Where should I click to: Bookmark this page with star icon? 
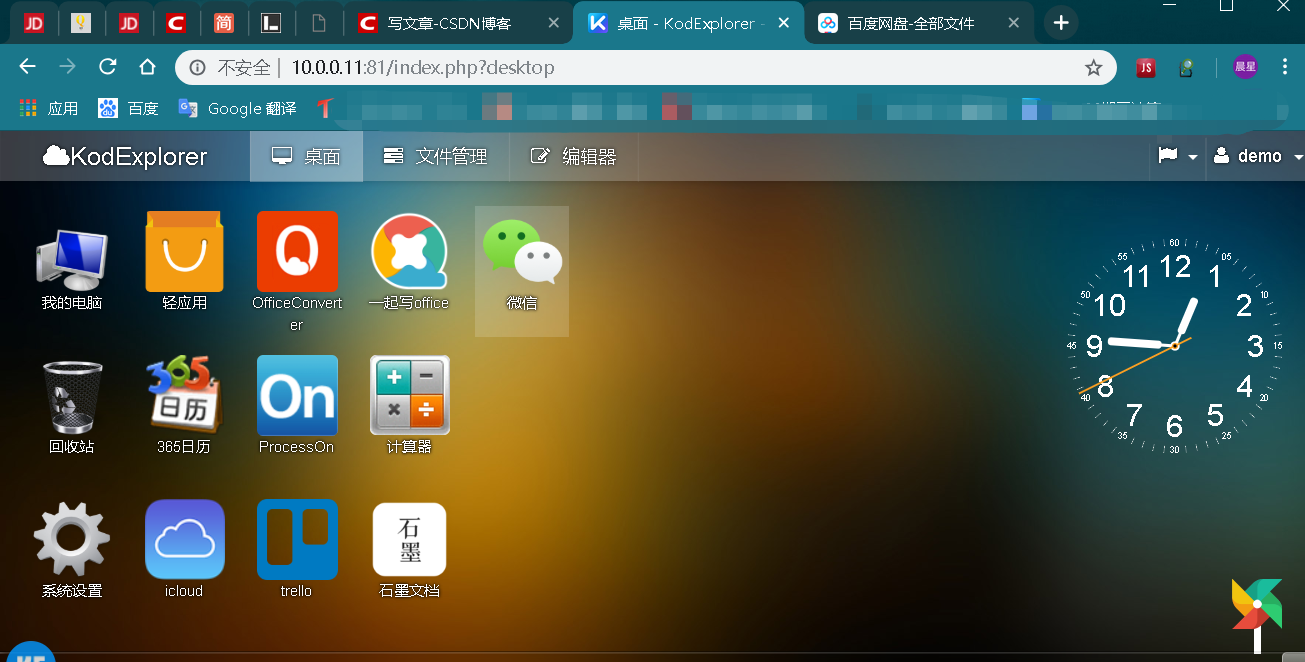tap(1093, 68)
